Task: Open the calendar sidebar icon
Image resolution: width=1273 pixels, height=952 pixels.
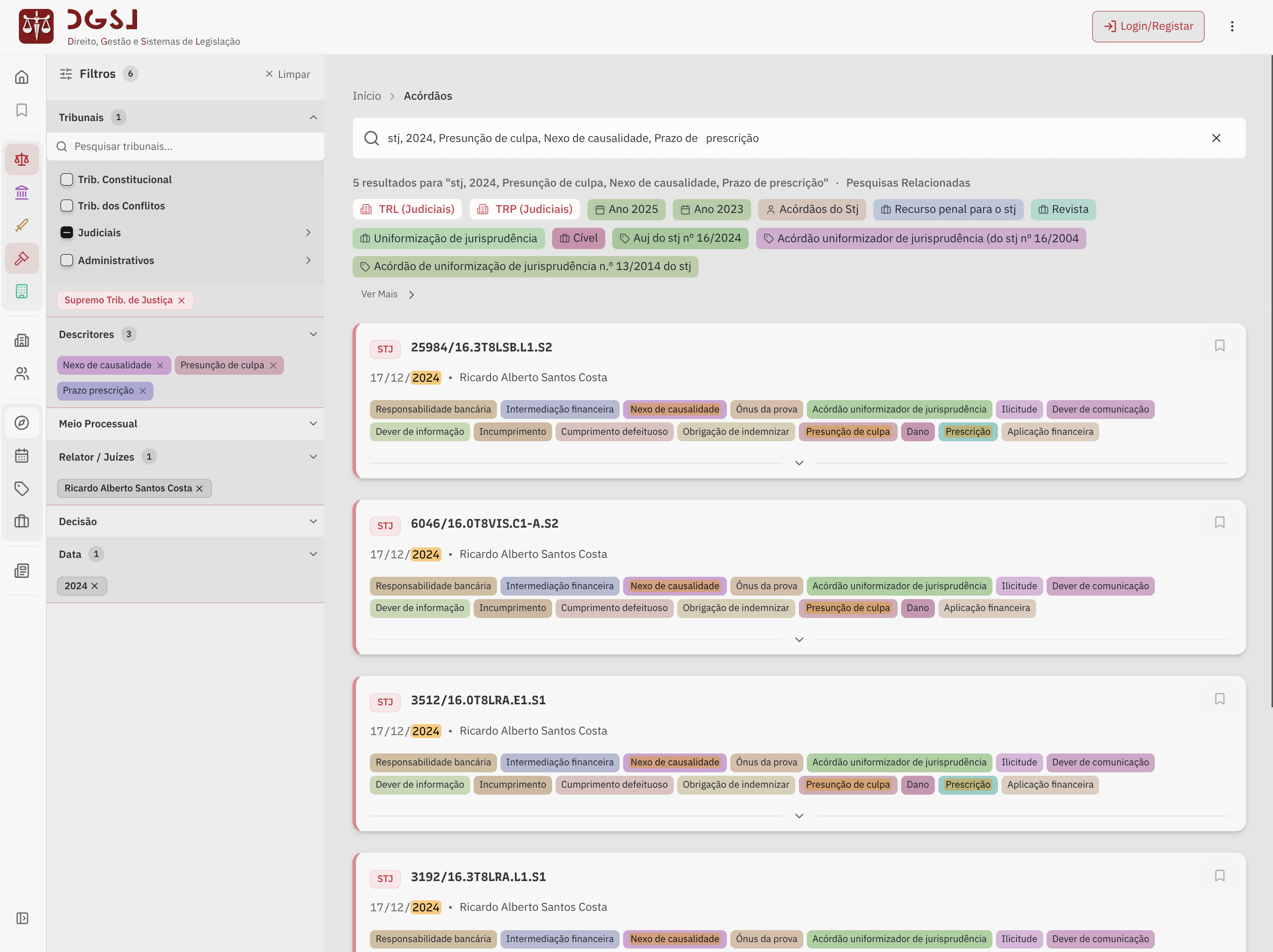Action: point(22,456)
